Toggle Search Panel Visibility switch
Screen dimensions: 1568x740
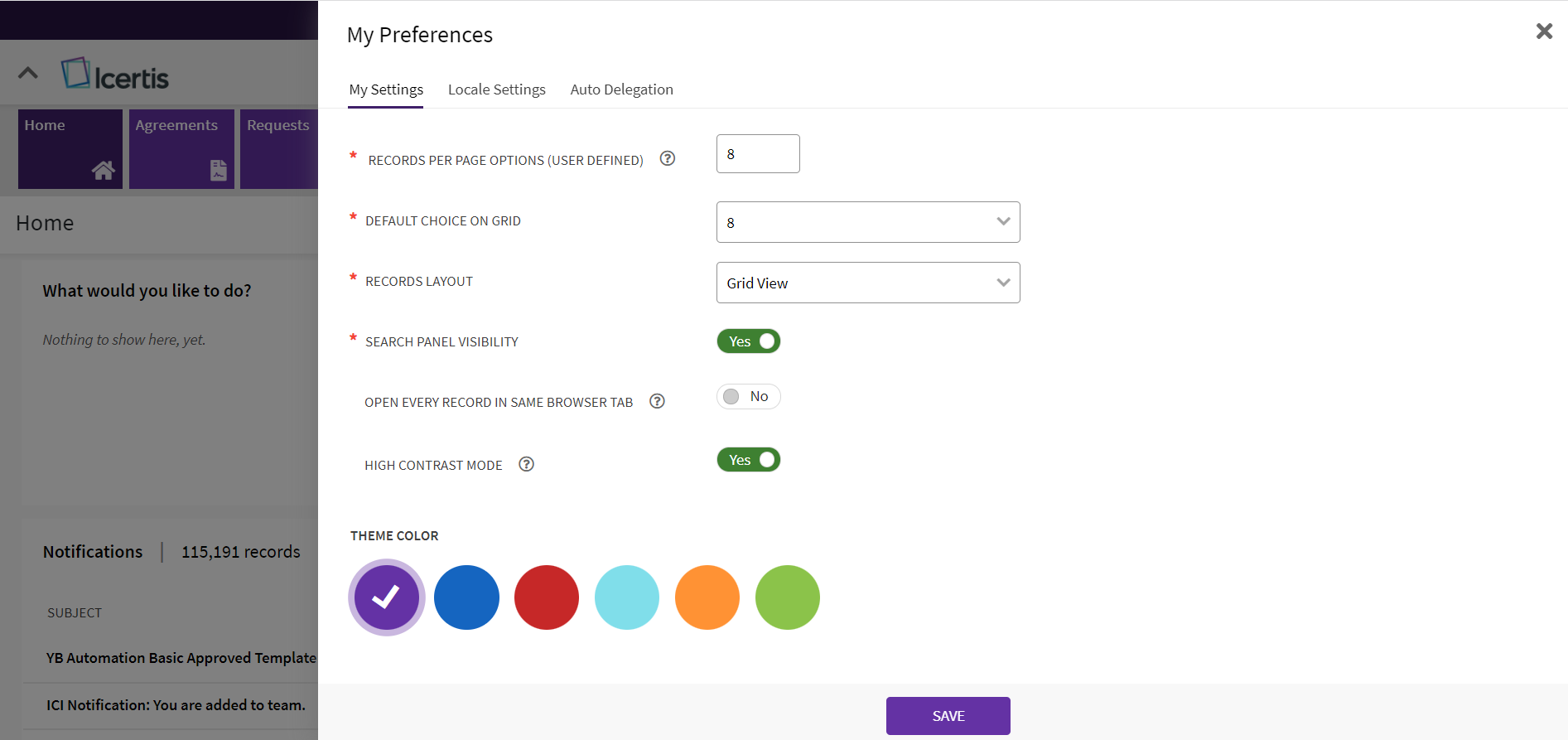(748, 341)
